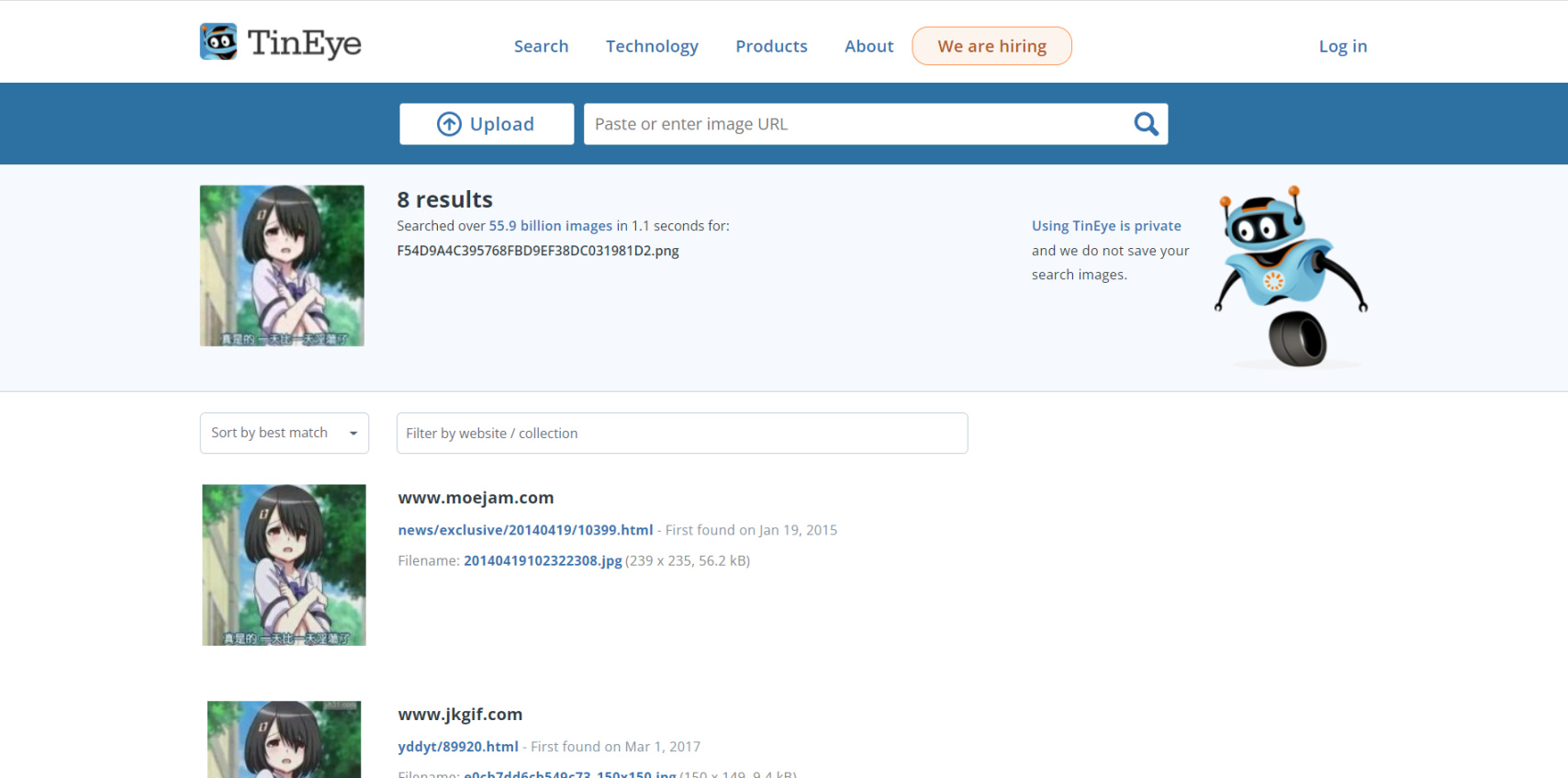
Task: Open the 55.9 billion images link
Action: coord(551,226)
